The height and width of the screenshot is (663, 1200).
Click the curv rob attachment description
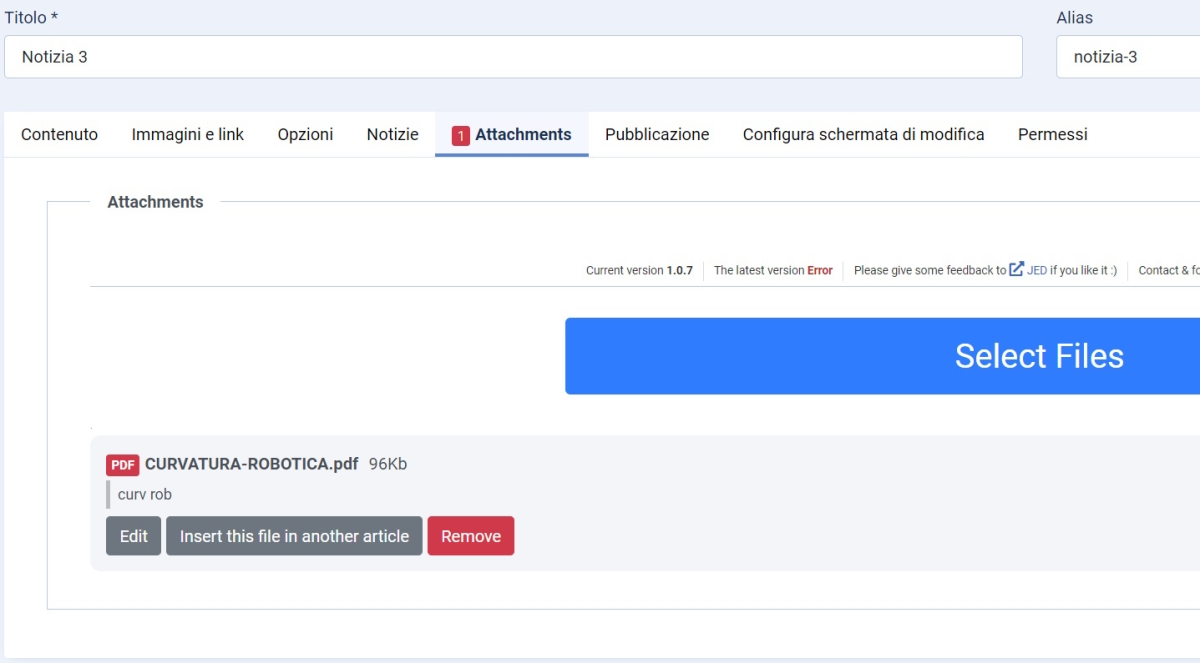(x=145, y=494)
